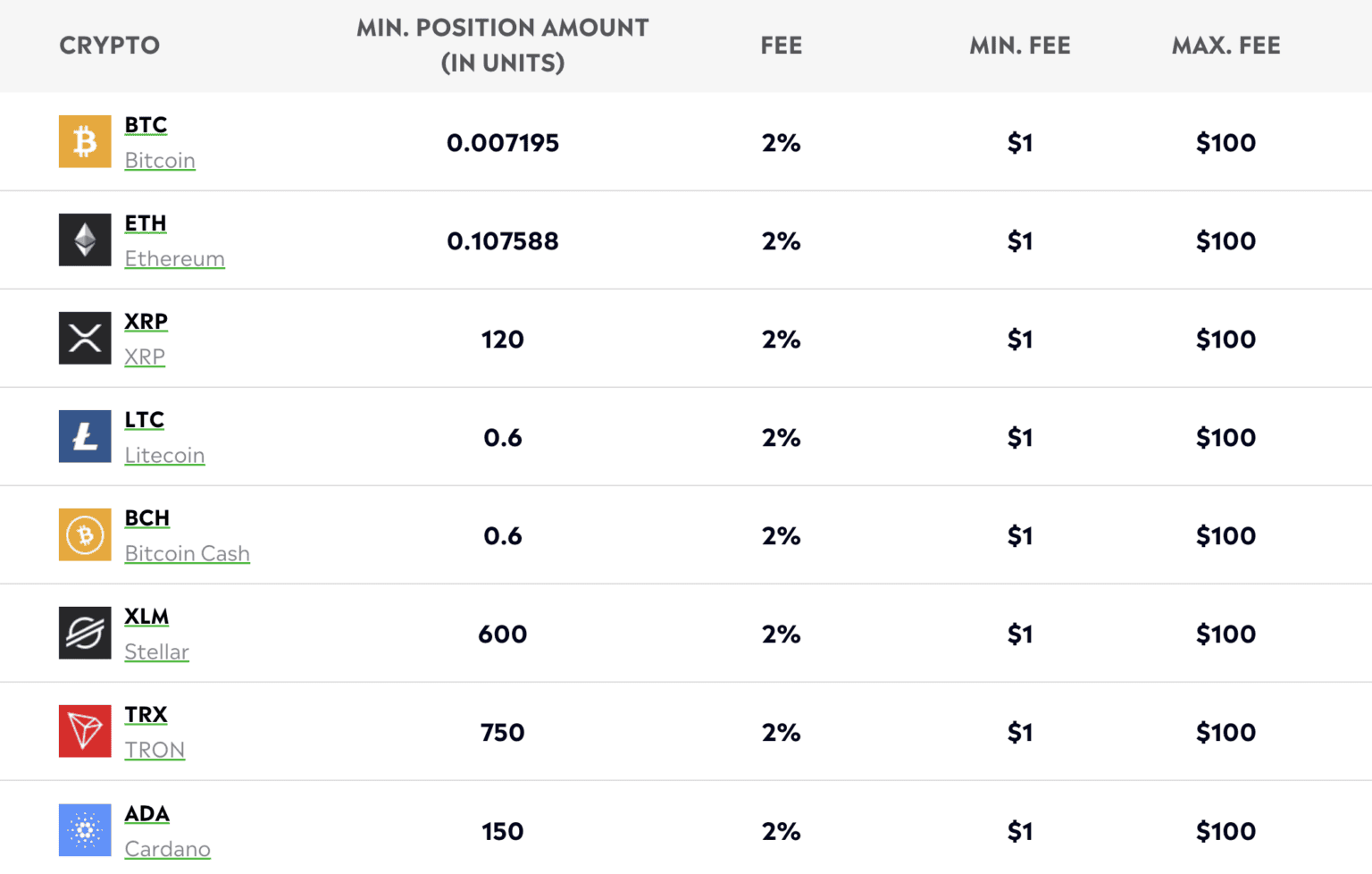Click the Cardano ADA logo icon

[85, 830]
